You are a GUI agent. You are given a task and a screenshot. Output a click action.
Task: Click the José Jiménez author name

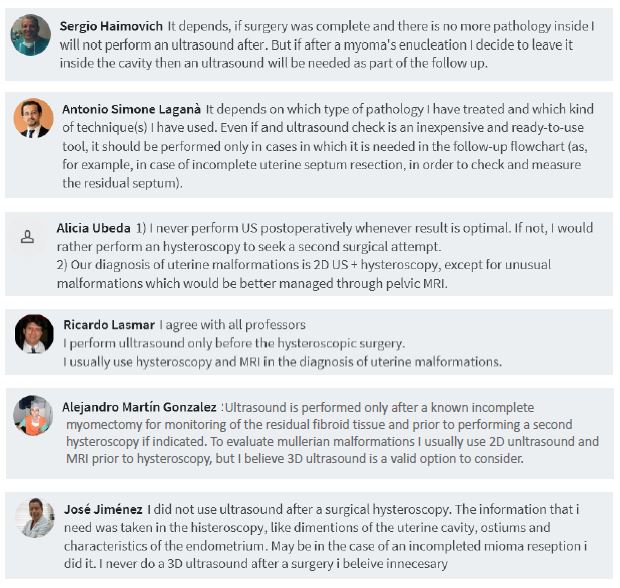pos(101,509)
